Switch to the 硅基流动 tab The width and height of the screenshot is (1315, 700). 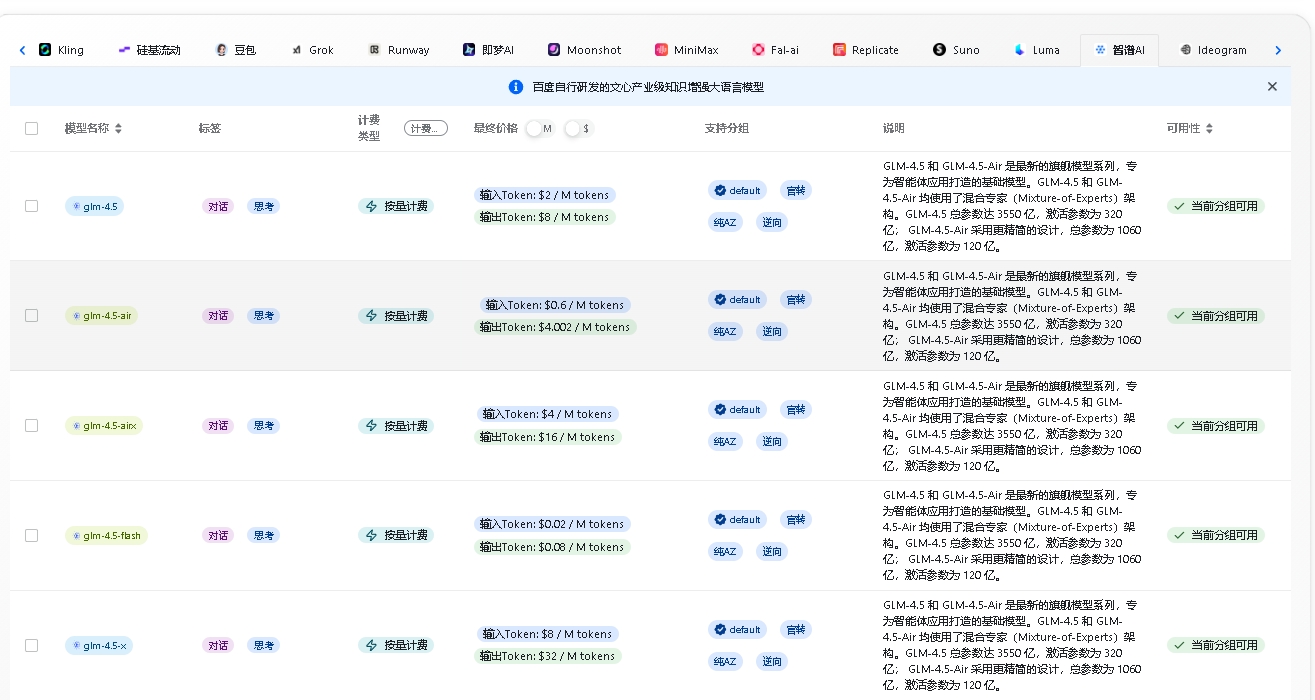coord(149,50)
